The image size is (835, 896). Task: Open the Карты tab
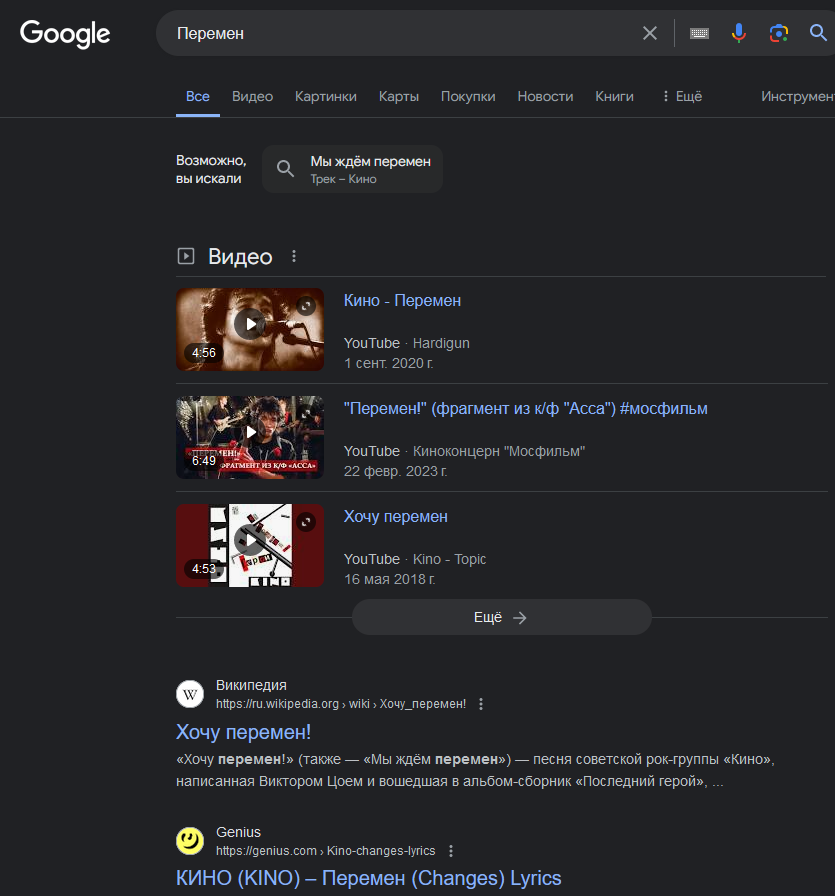(x=399, y=97)
